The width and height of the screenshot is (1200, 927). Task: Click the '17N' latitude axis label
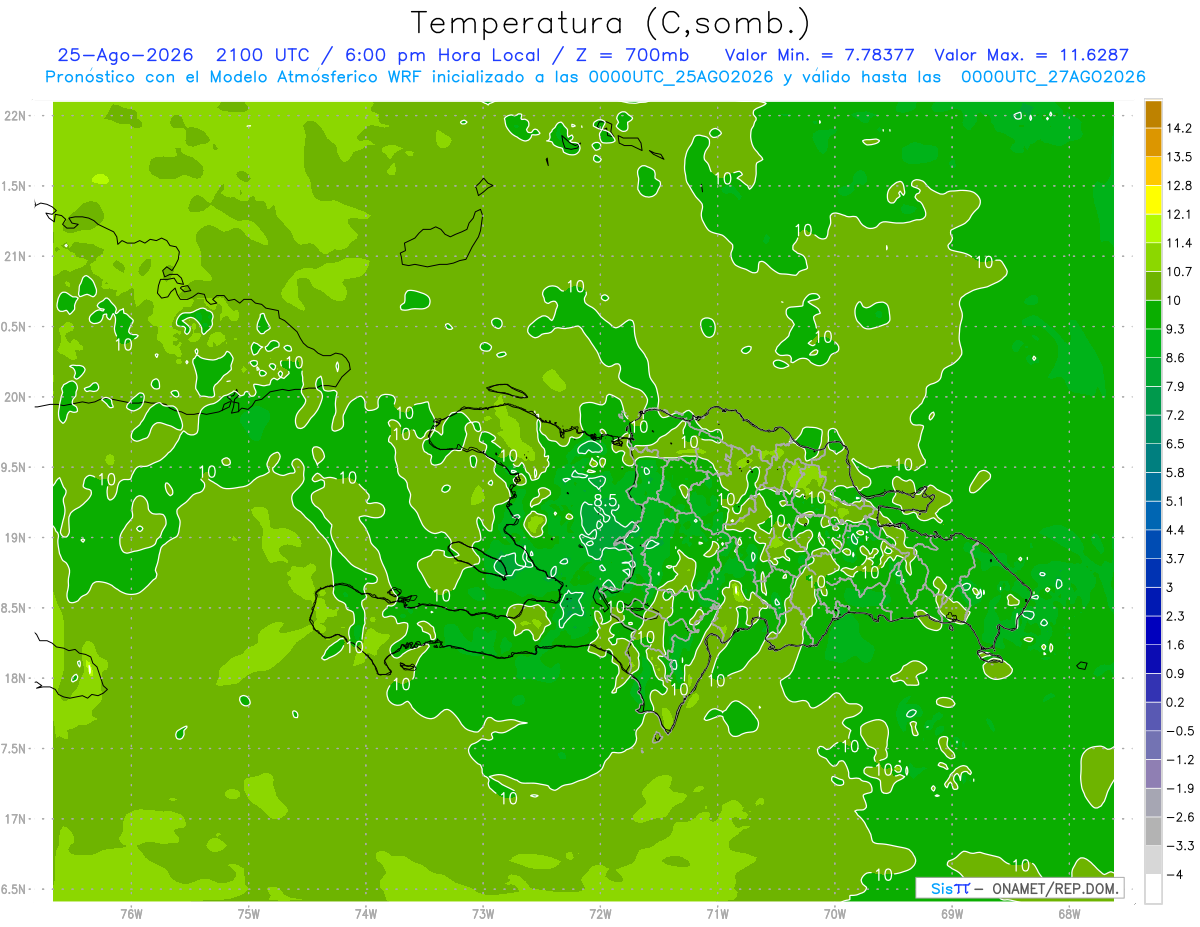click(17, 819)
